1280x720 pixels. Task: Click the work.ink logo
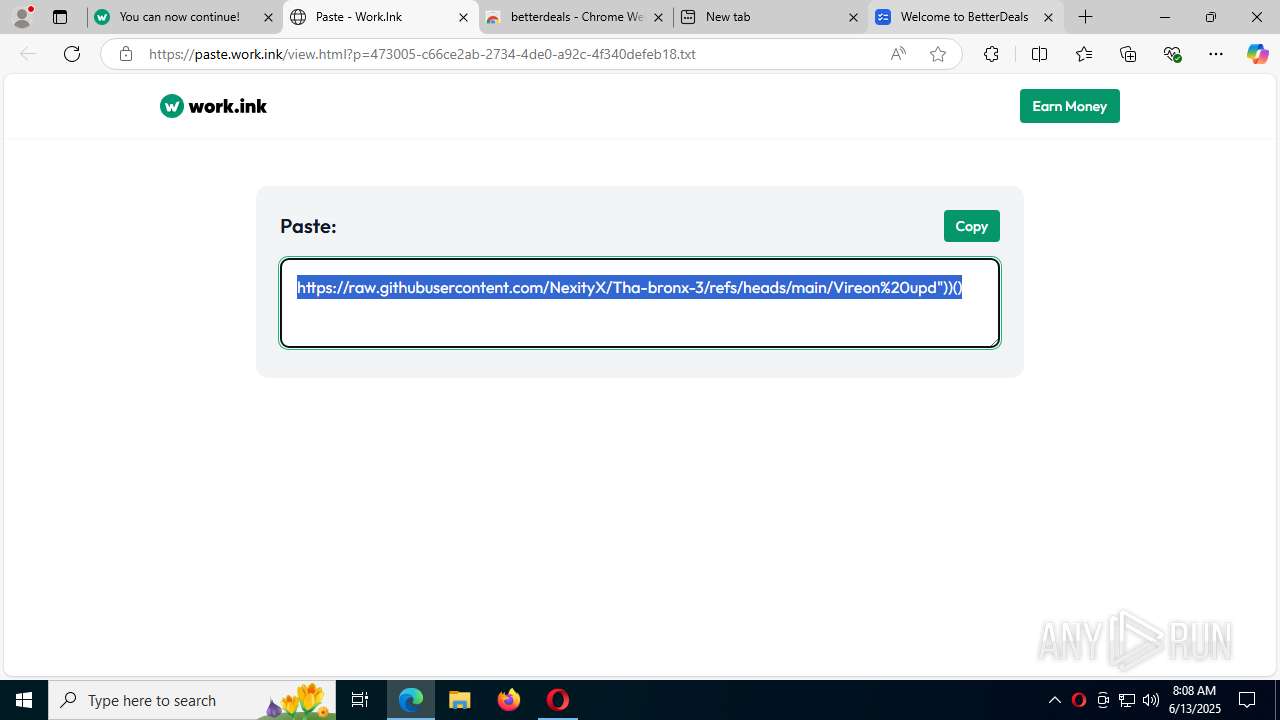[x=213, y=106]
